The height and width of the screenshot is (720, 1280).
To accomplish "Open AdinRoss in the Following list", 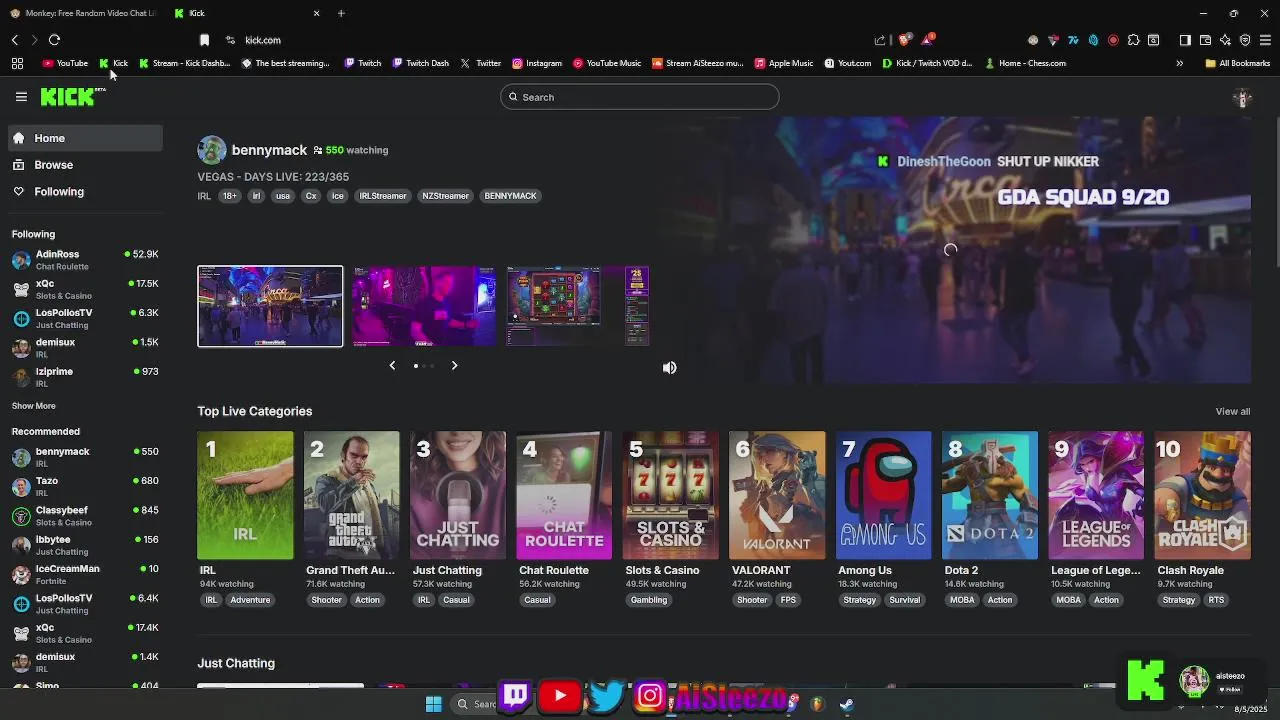I will pyautogui.click(x=85, y=259).
